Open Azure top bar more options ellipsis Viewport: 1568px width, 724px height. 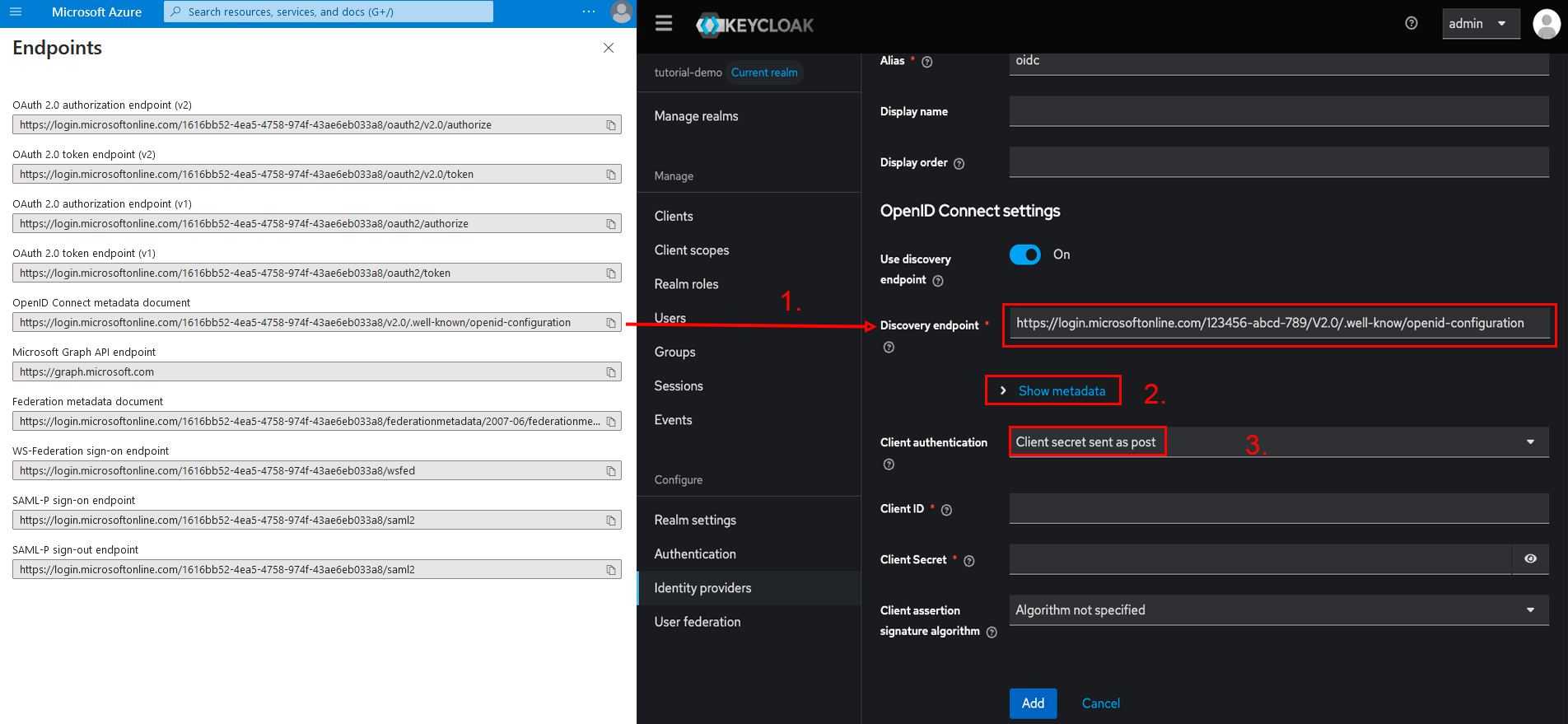pyautogui.click(x=589, y=12)
